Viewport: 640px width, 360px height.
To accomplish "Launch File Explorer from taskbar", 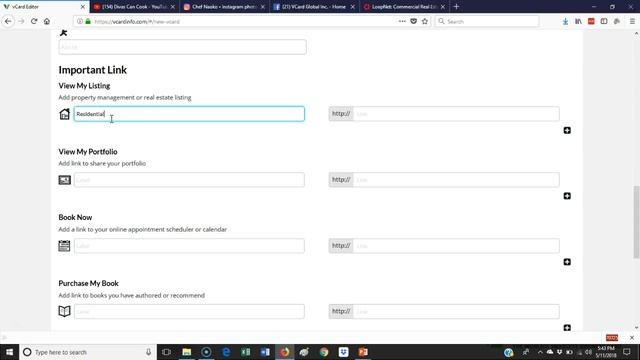I will pyautogui.click(x=187, y=352).
